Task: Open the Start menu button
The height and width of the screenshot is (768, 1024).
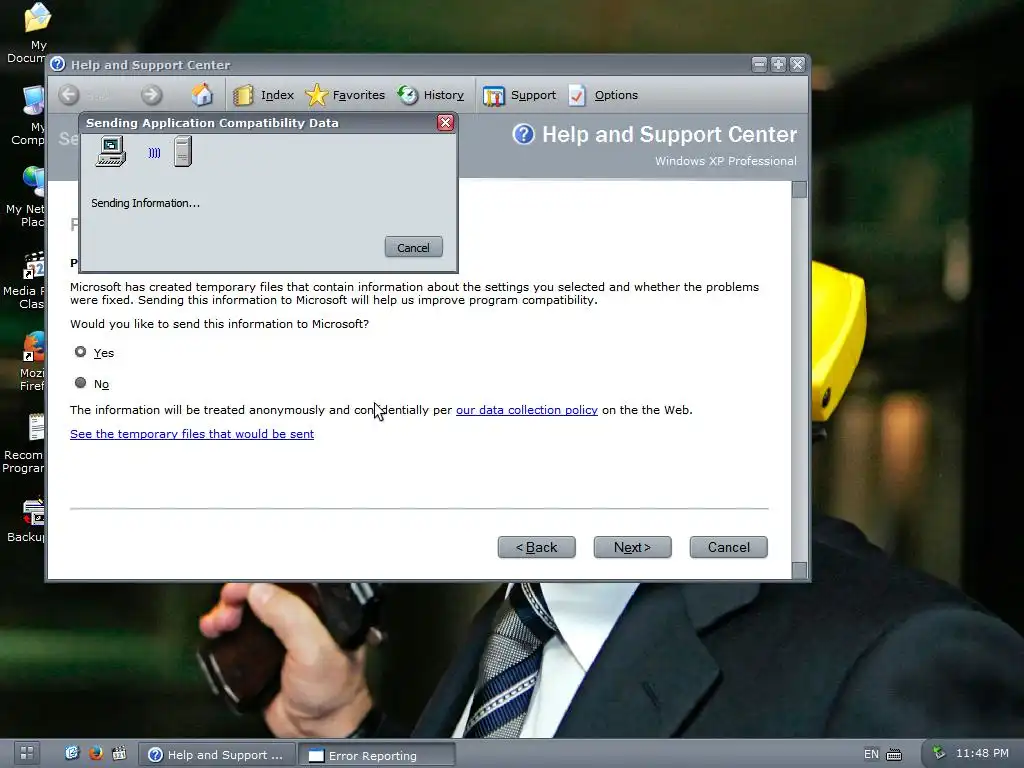Action: pos(27,753)
